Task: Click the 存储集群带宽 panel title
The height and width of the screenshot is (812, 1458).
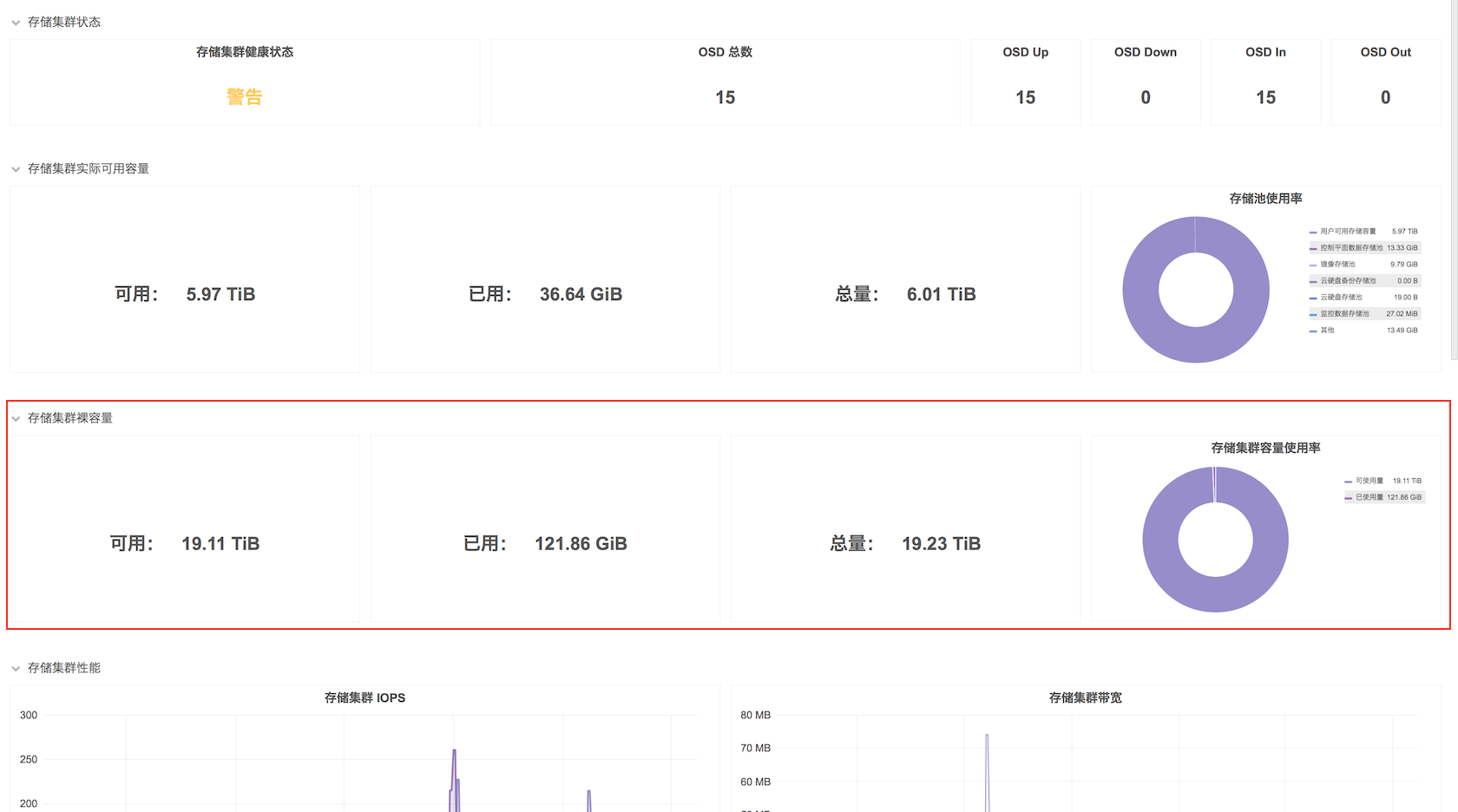Action: click(x=1085, y=697)
